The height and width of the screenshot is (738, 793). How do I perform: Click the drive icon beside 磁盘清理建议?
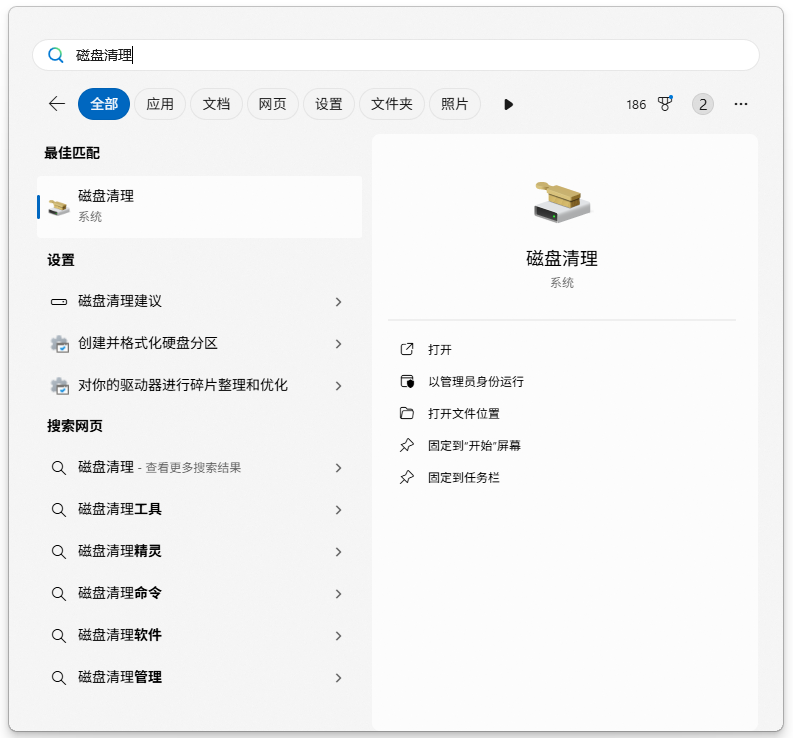click(x=59, y=302)
